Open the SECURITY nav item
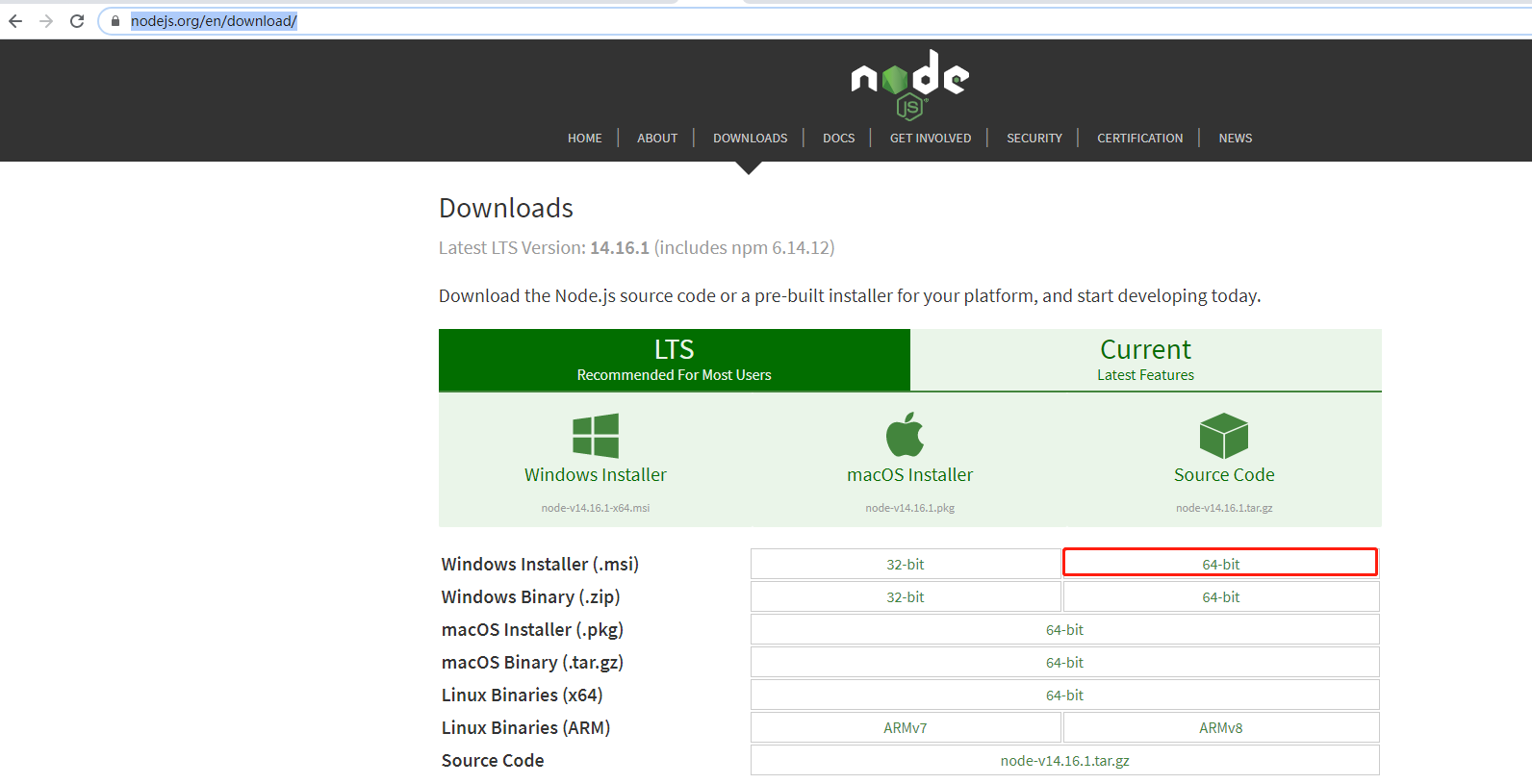The width and height of the screenshot is (1532, 784). [x=1034, y=139]
